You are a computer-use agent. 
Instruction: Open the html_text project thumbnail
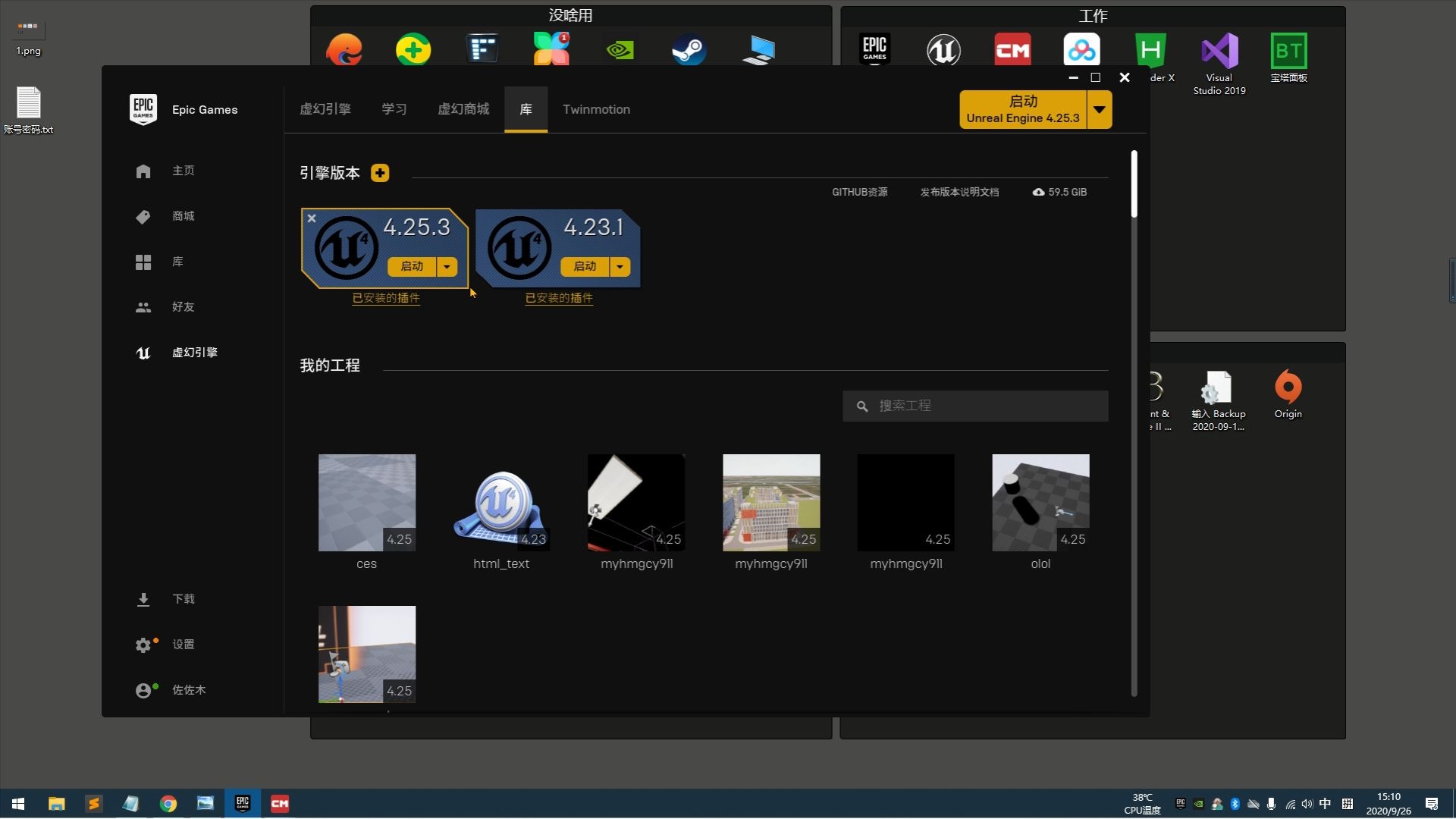point(501,503)
